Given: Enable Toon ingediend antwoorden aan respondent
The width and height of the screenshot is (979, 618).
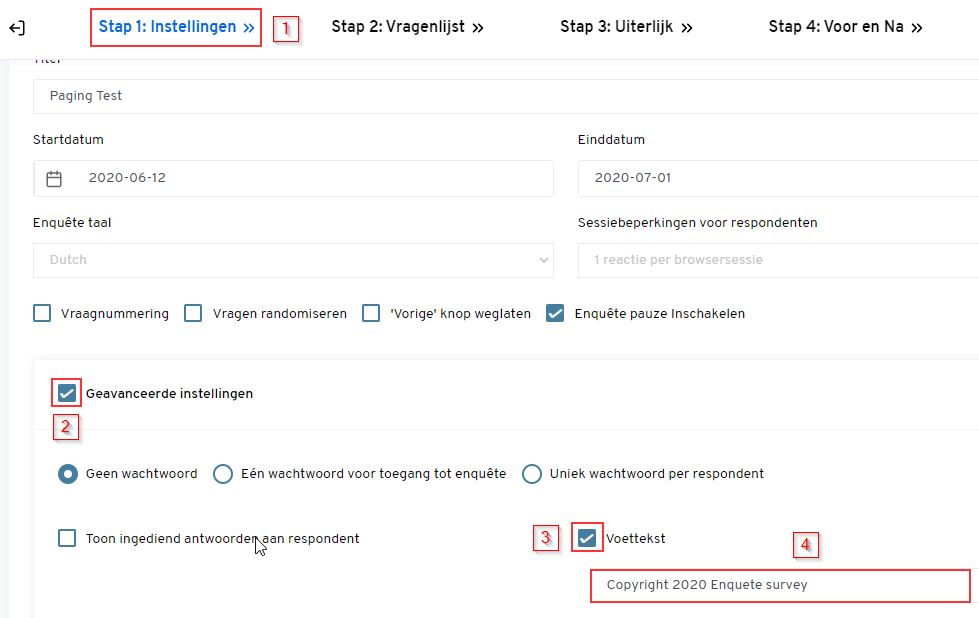Looking at the screenshot, I should [66, 537].
